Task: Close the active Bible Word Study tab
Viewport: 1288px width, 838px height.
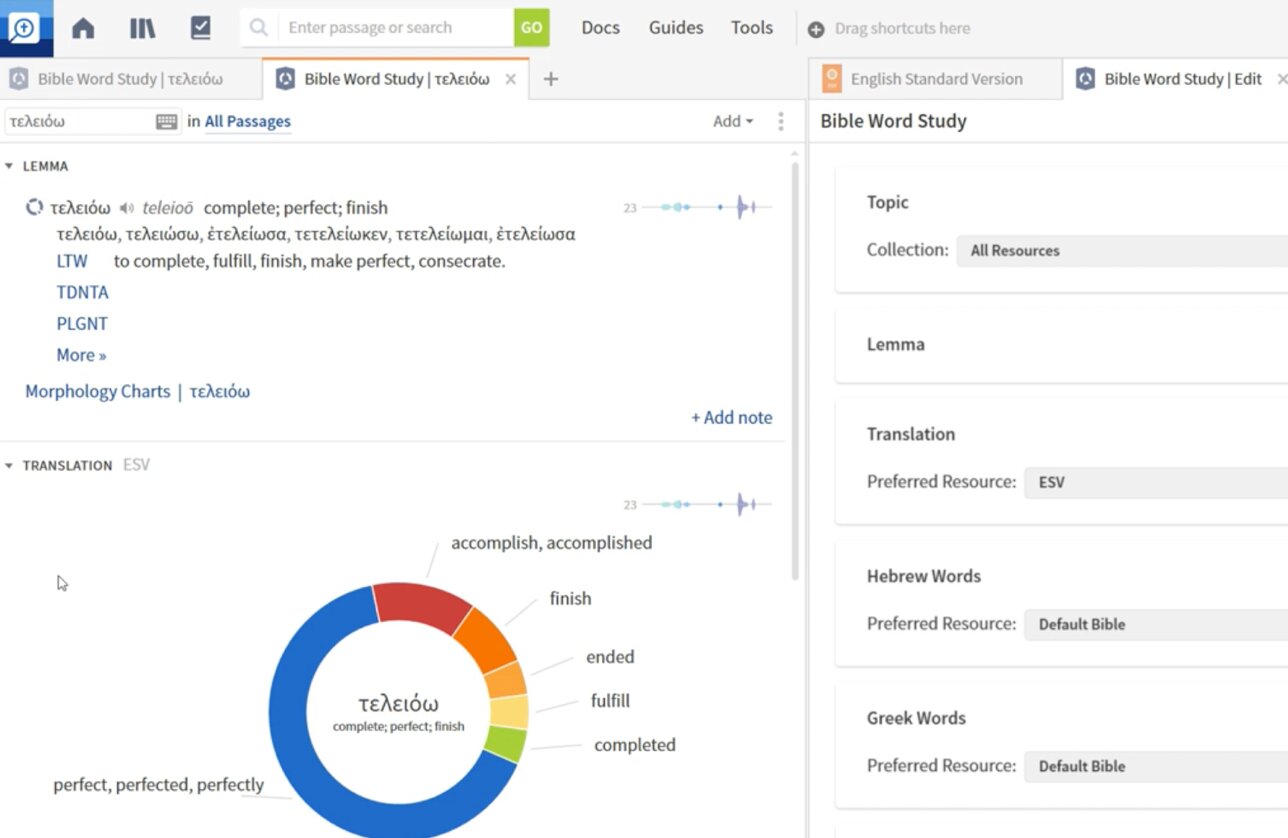Action: pos(511,79)
